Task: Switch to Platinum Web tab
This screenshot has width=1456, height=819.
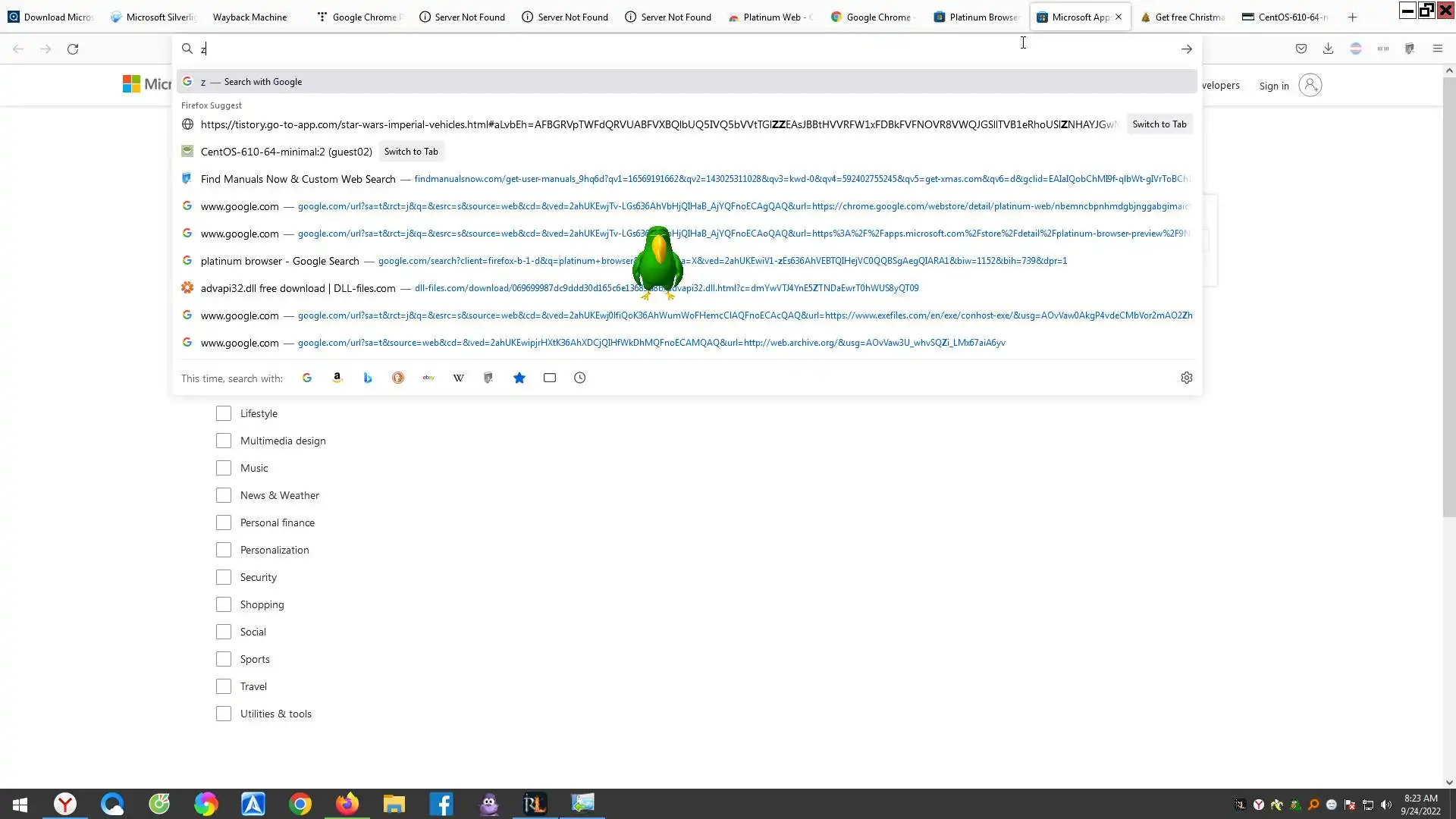Action: pos(770,17)
